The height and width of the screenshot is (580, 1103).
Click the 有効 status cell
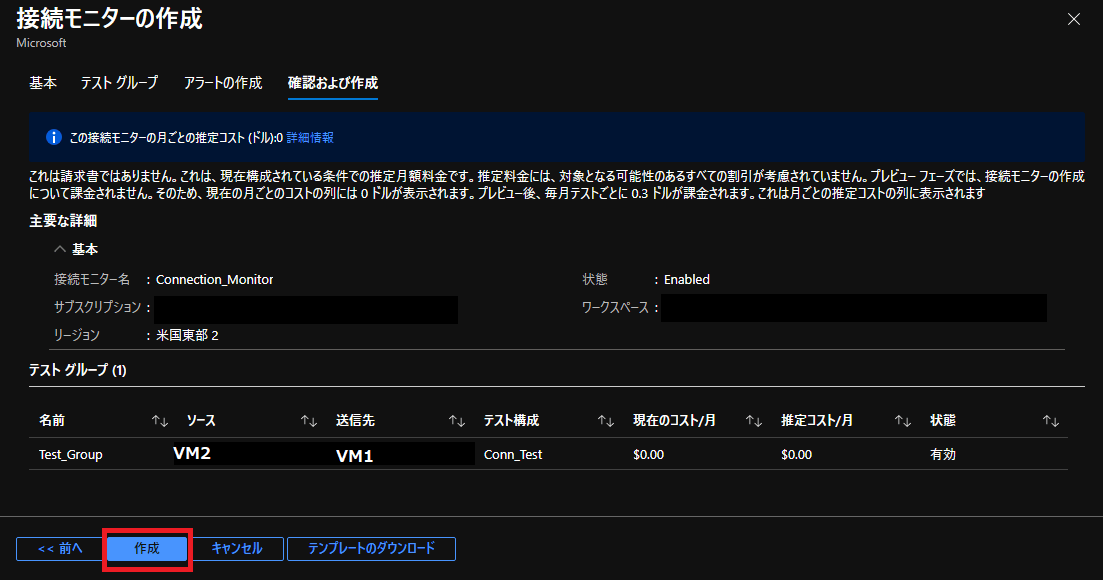943,455
